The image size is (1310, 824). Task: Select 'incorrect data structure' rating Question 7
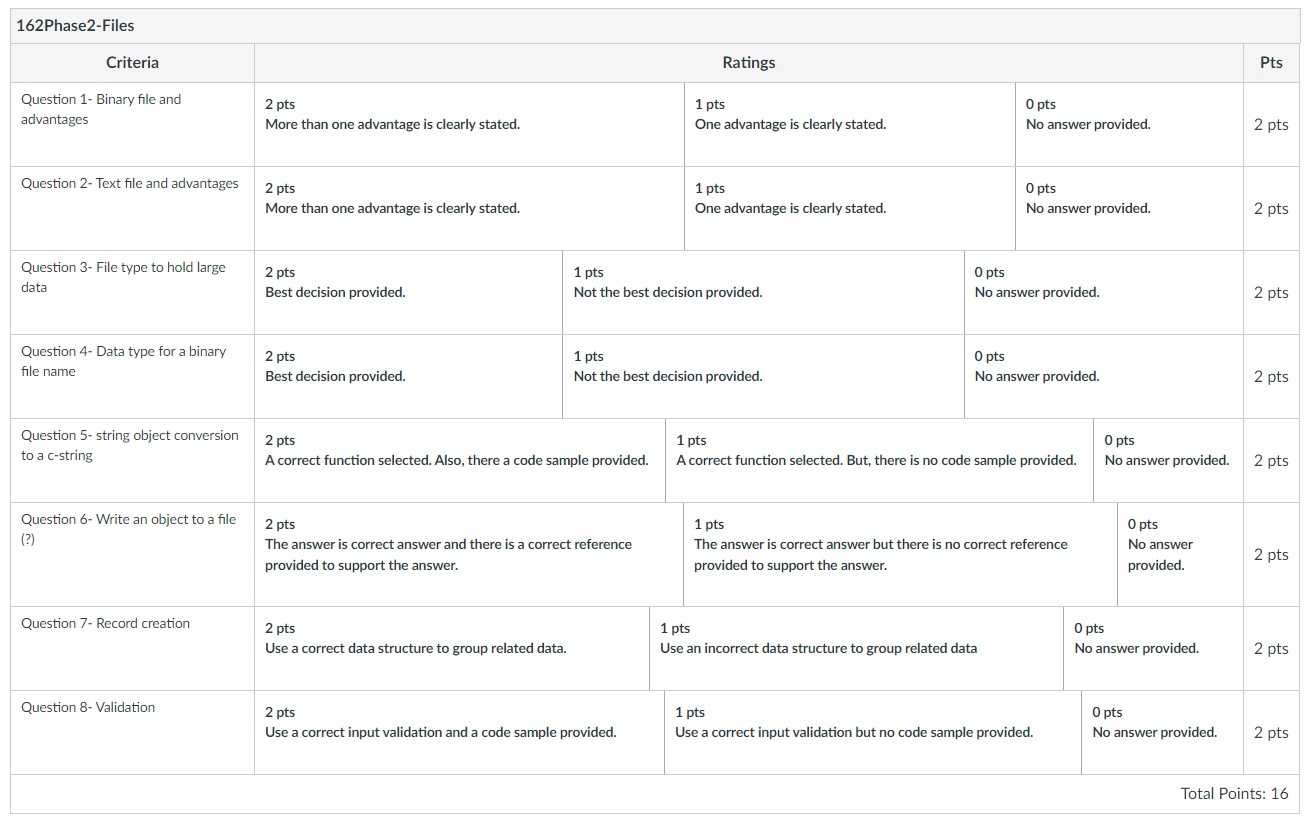[856, 648]
